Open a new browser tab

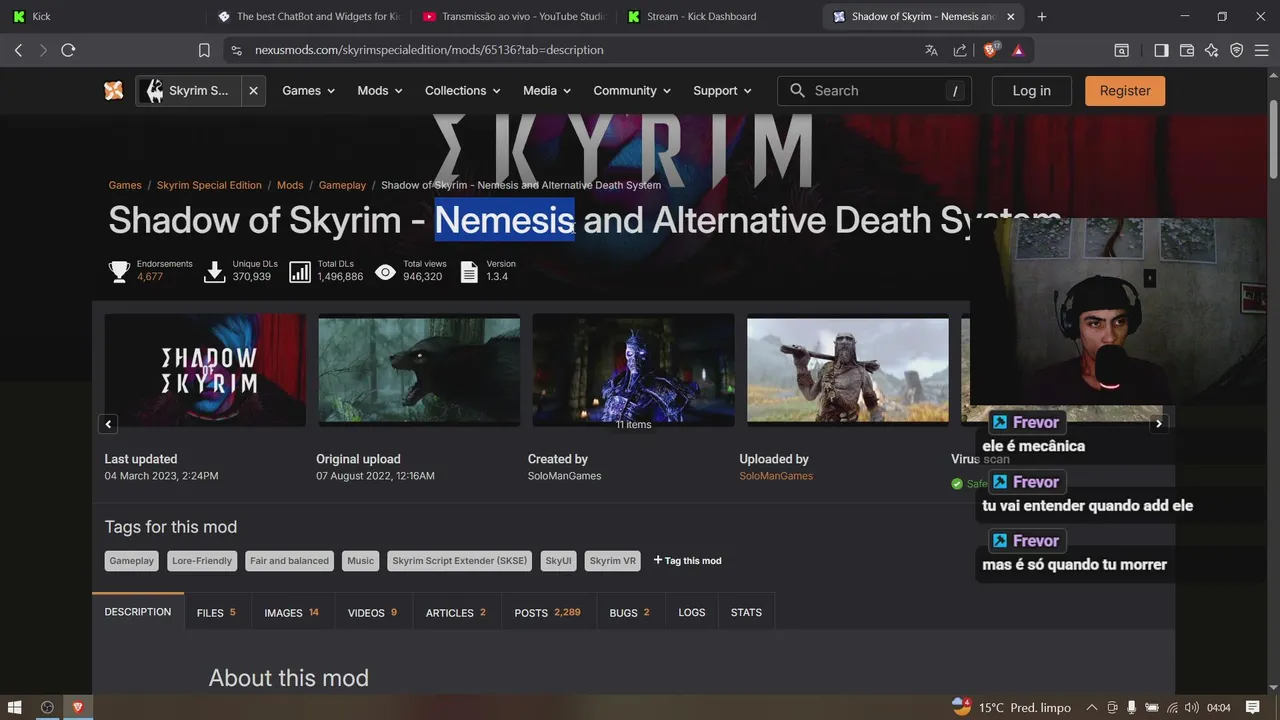tap(1042, 17)
